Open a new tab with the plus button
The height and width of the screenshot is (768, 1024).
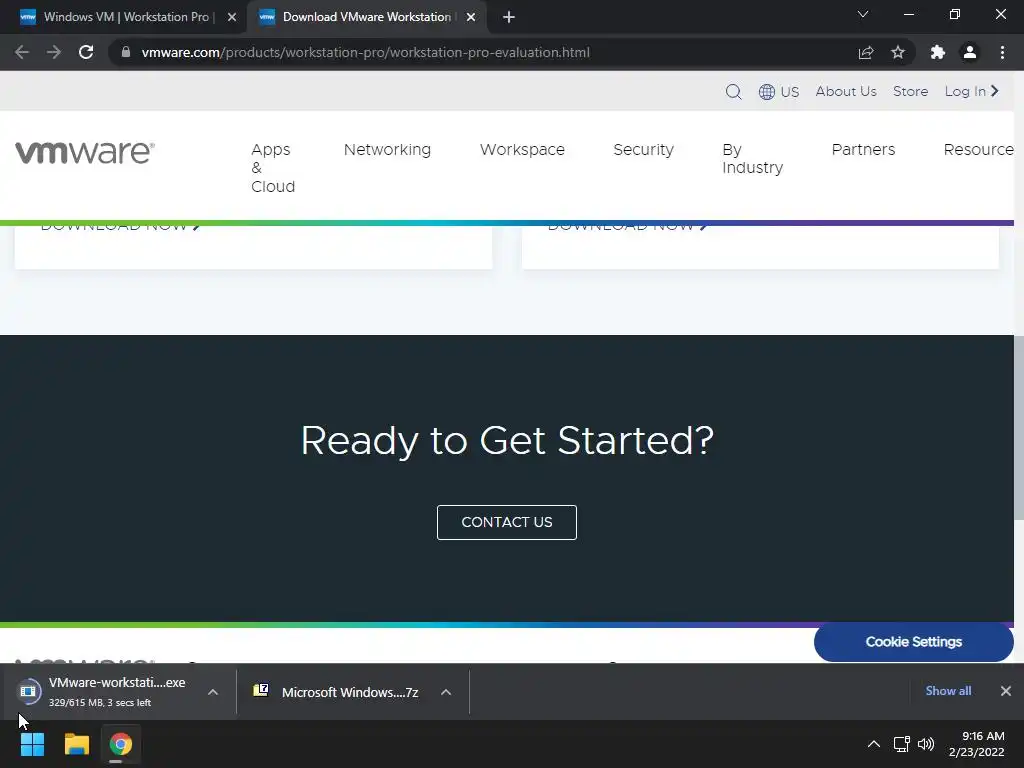click(509, 17)
